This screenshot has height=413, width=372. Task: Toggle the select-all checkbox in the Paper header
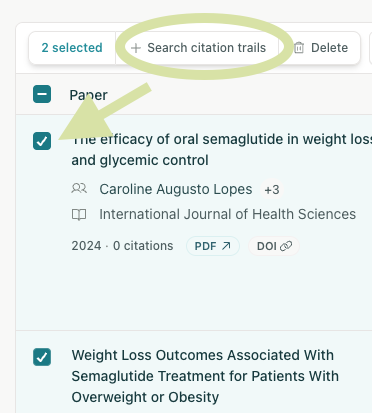42,94
